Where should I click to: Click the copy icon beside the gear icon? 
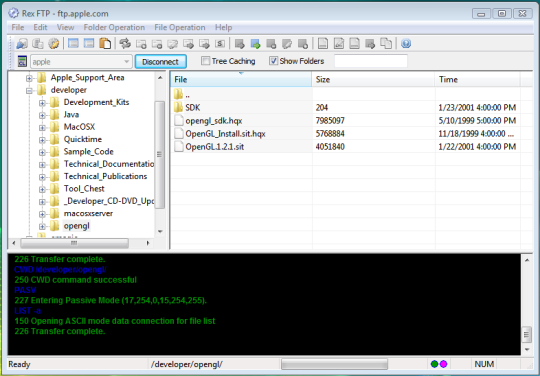pyautogui.click(x=38, y=44)
